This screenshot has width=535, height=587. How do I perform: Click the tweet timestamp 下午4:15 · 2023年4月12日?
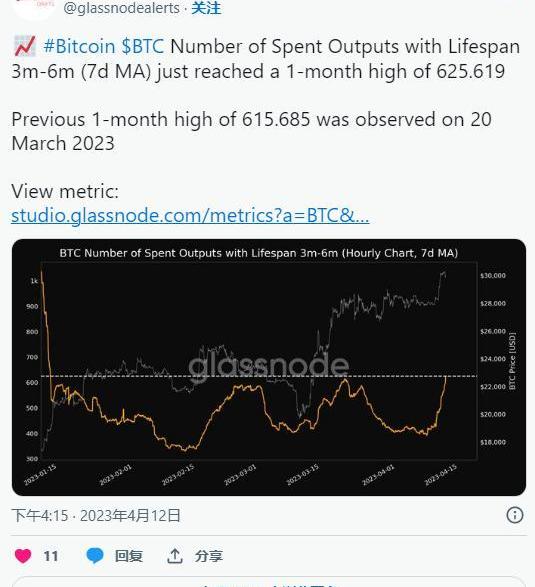(x=96, y=515)
